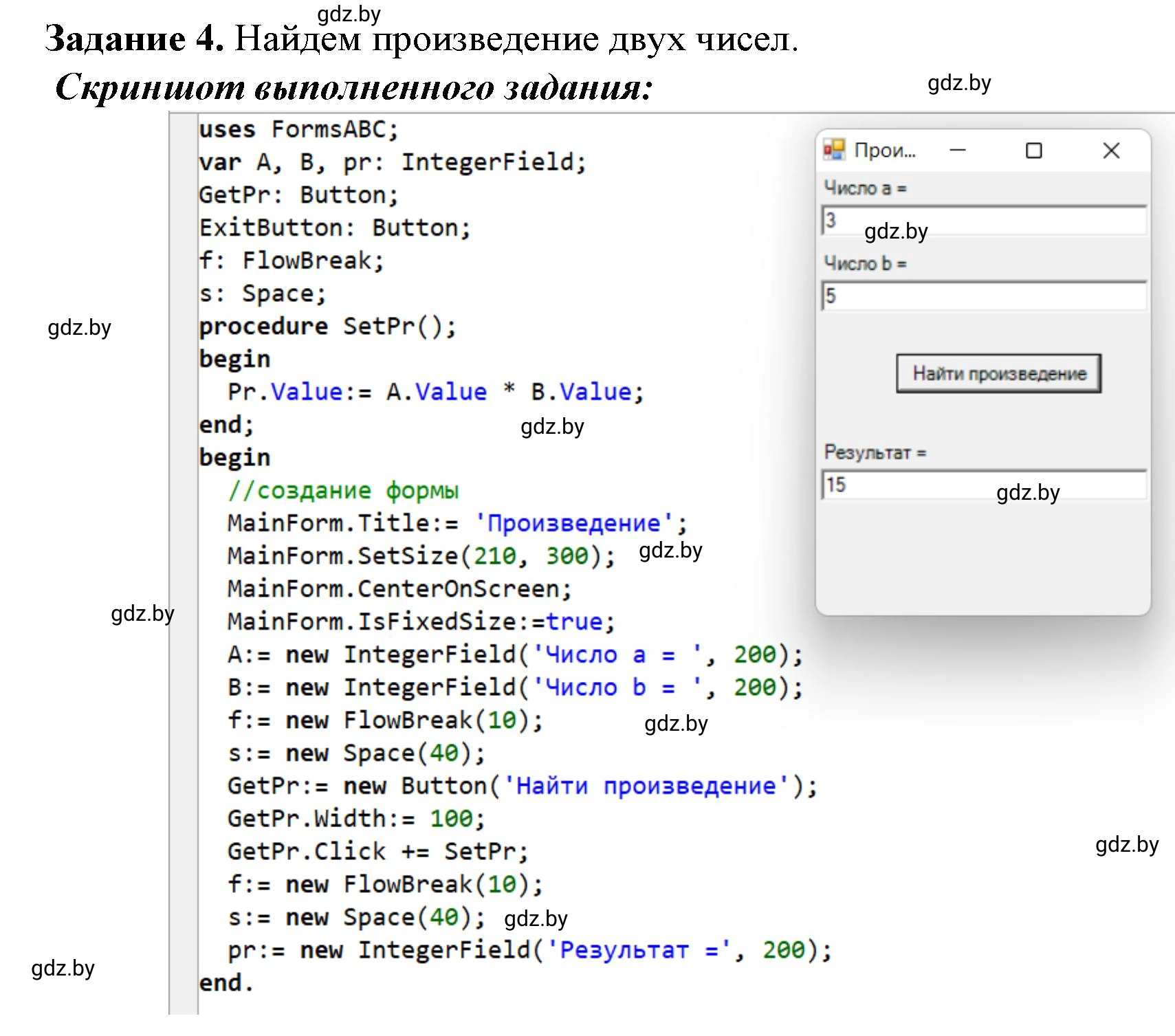Click the 'Число b =' label
This screenshot has width=1175, height=1036.
pos(865,263)
